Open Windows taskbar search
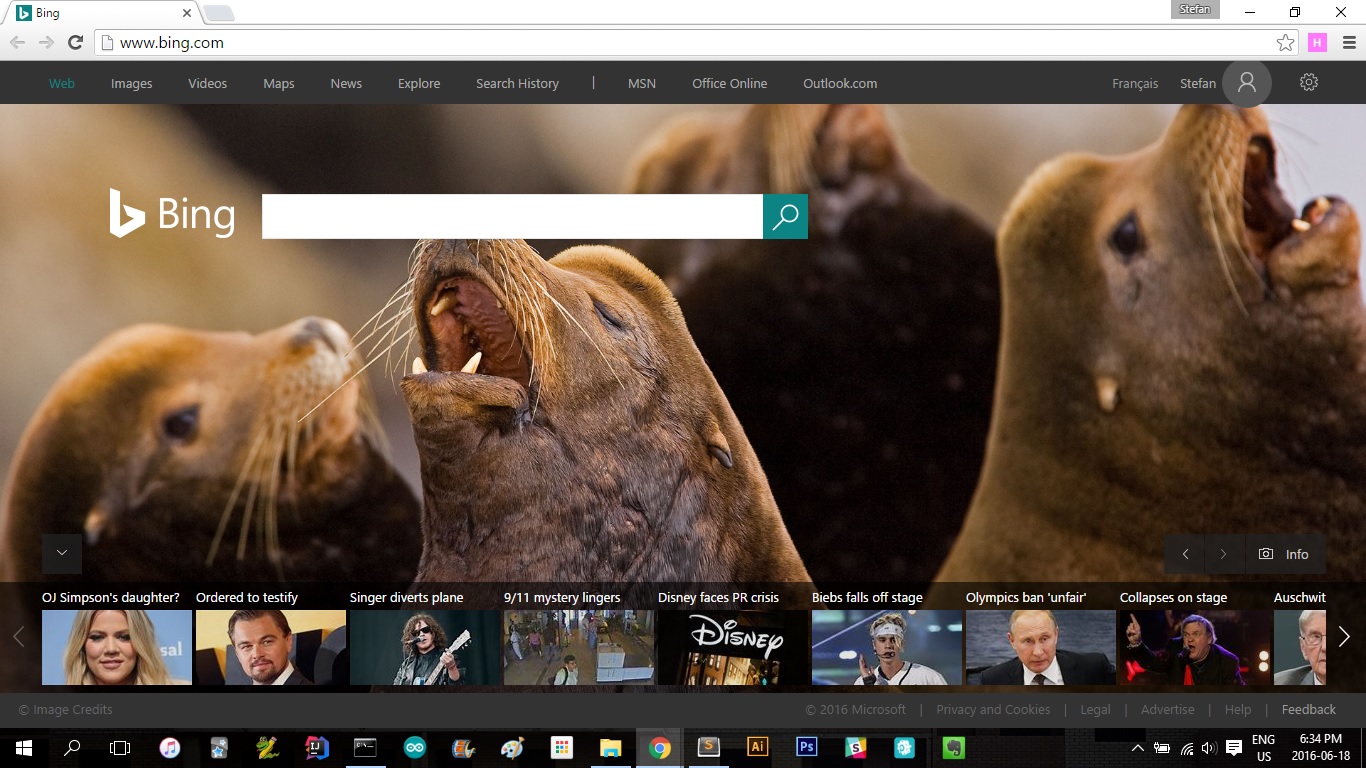1366x768 pixels. [x=72, y=748]
